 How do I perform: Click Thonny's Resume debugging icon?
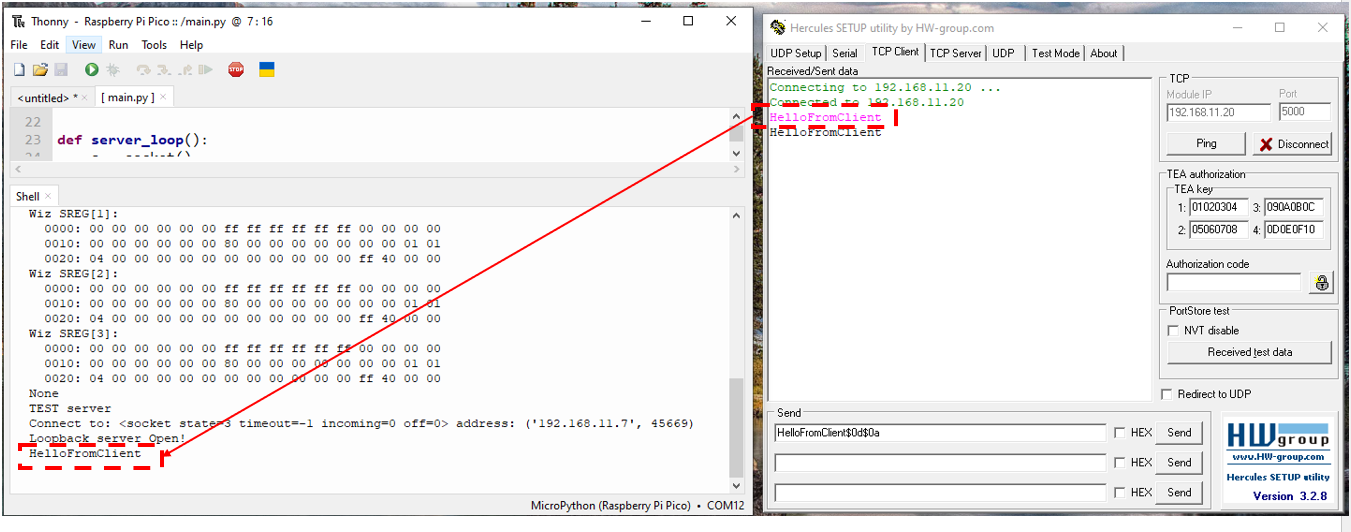tap(206, 70)
